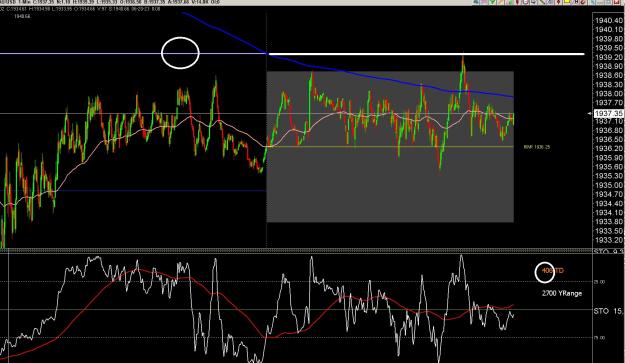Image resolution: width=625 pixels, height=363 pixels.
Task: Click the 1939.20 price axis label
Action: (x=609, y=57)
